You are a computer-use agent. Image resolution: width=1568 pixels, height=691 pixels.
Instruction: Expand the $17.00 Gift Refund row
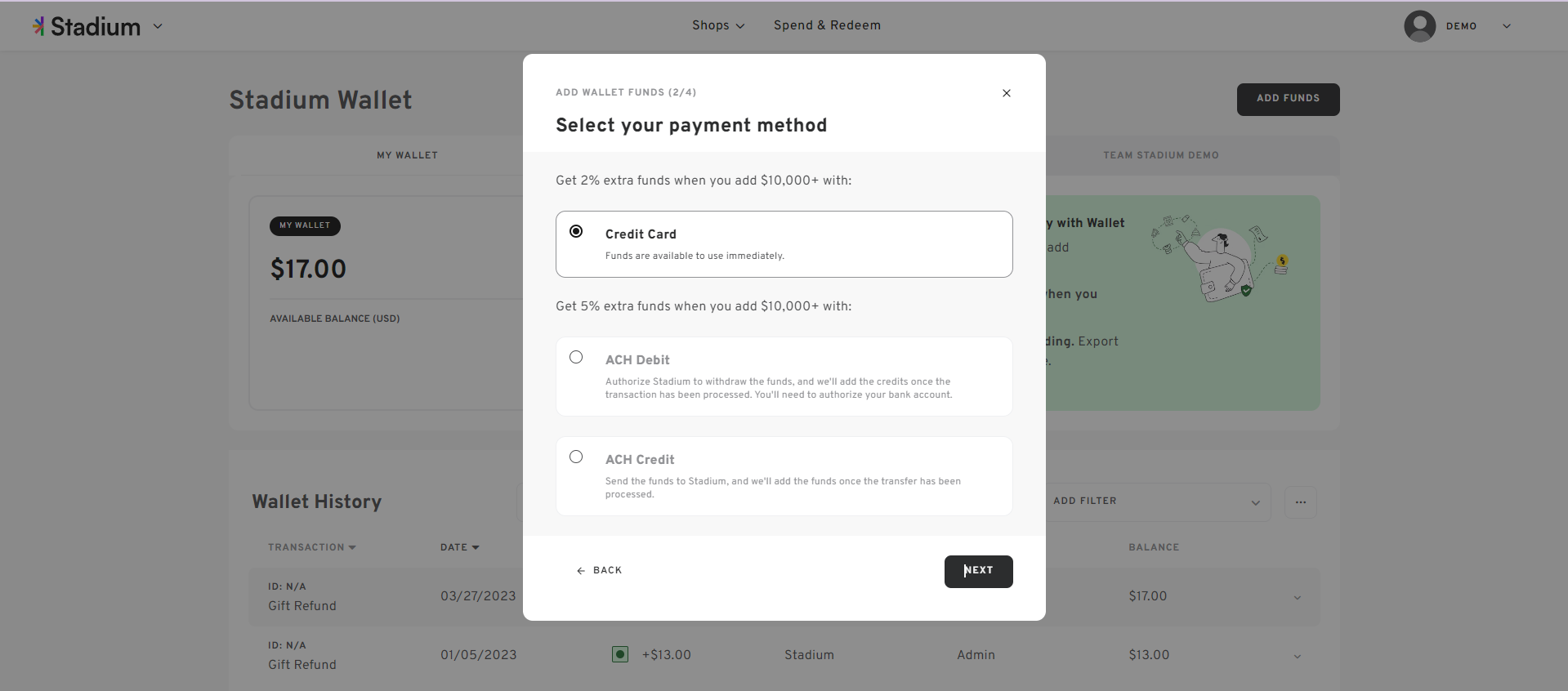click(x=1298, y=598)
